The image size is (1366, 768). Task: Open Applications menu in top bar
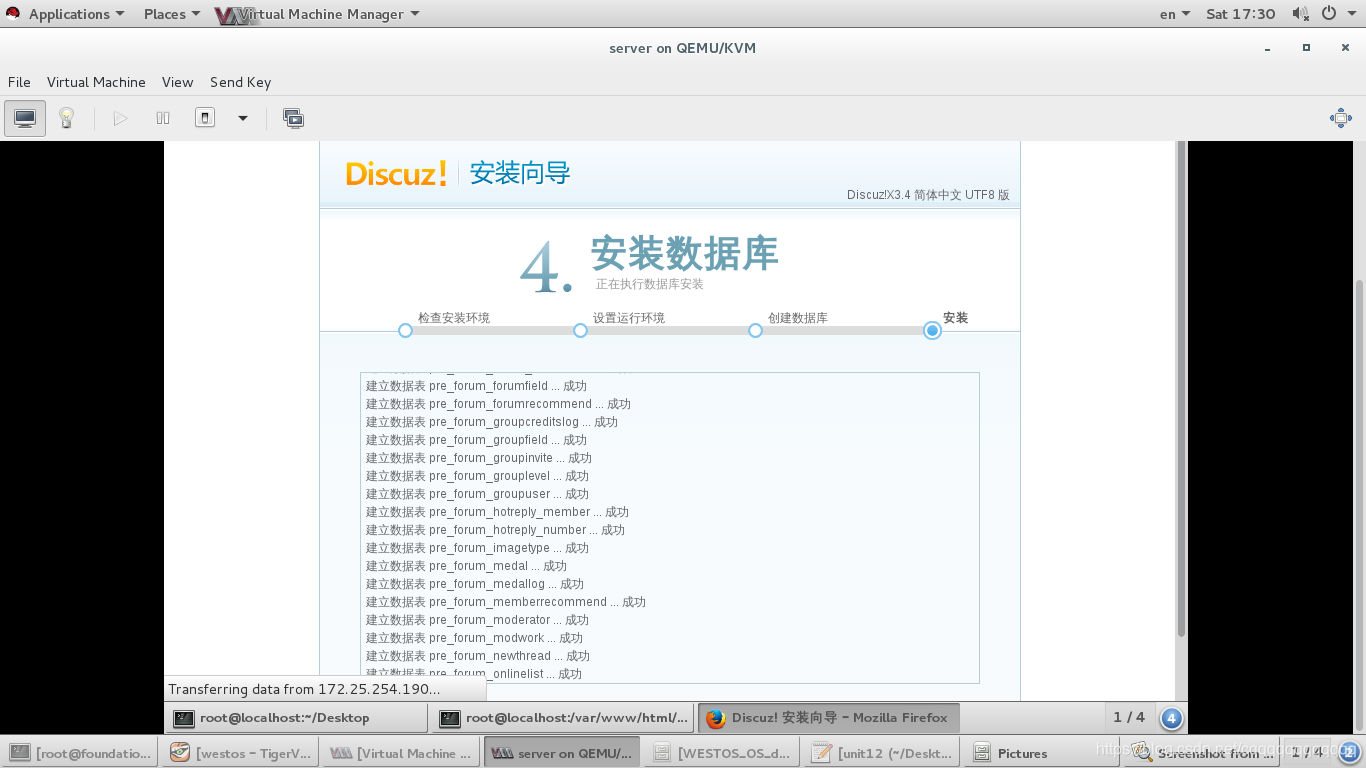tap(76, 14)
